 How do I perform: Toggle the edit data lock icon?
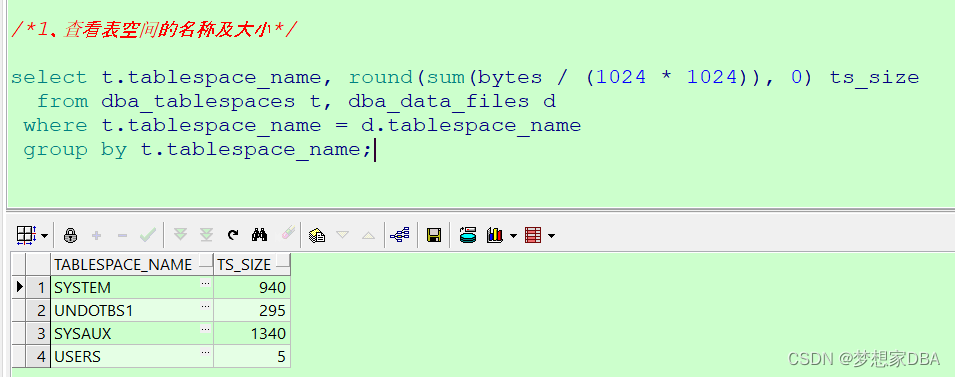pos(71,235)
